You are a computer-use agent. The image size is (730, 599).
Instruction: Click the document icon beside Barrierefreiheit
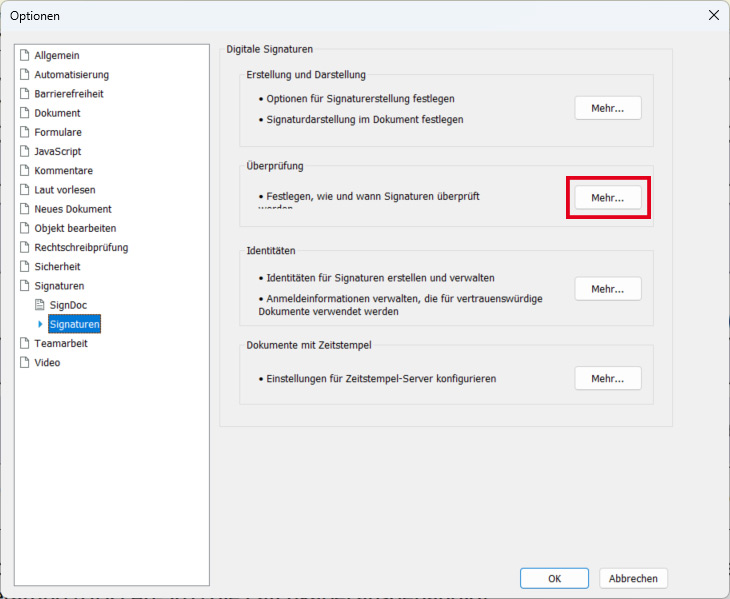[26, 93]
